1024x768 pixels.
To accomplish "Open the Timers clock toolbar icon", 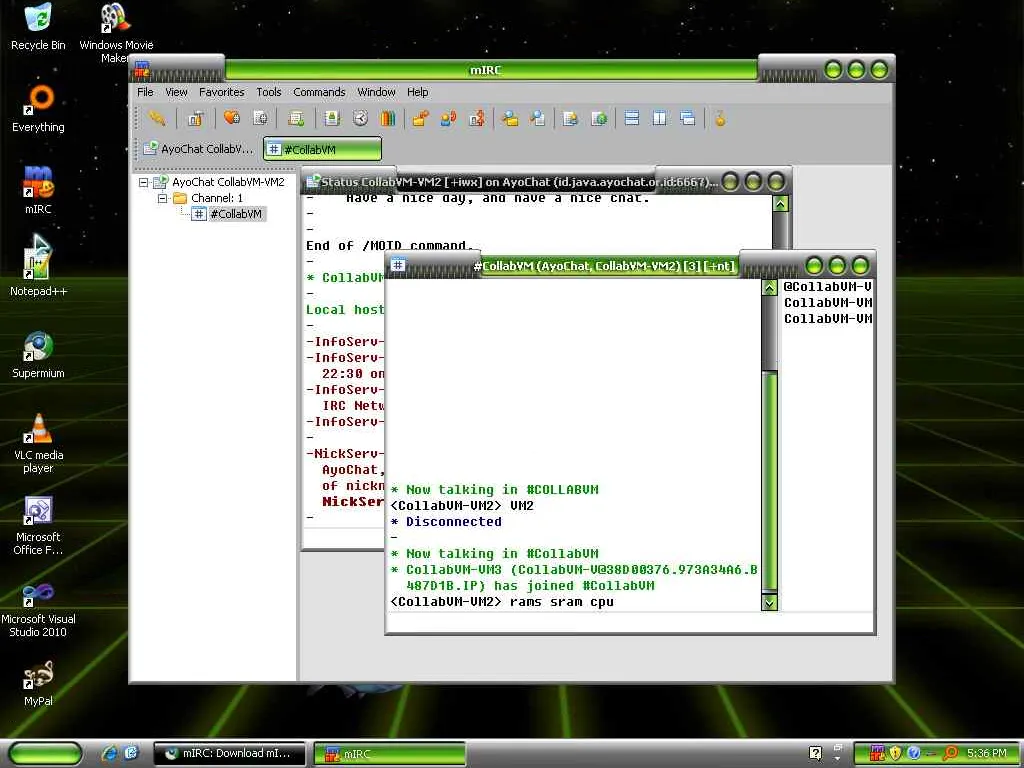I will pyautogui.click(x=360, y=118).
